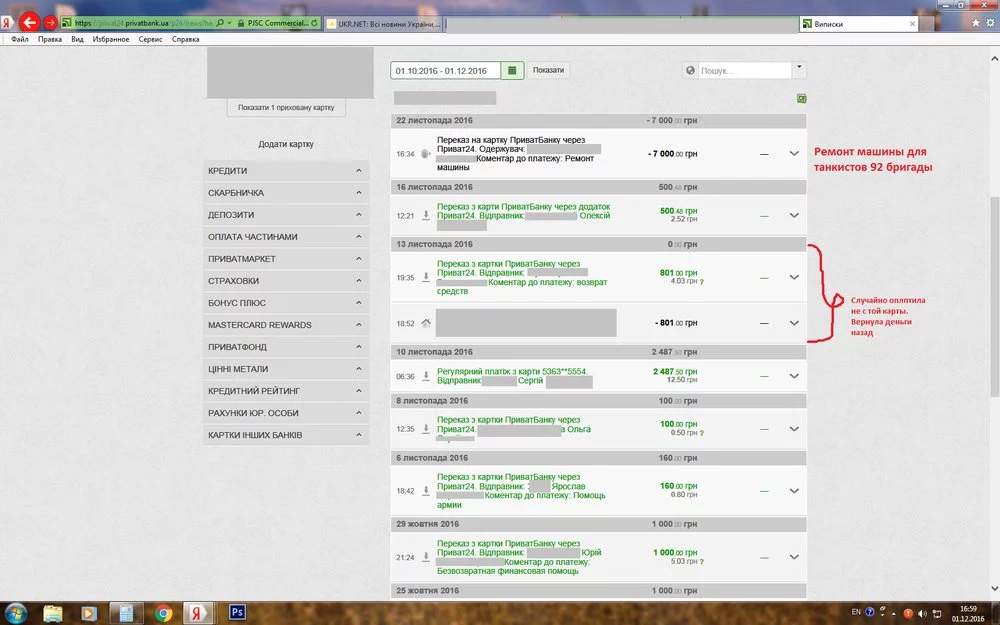The image size is (1000, 625).
Task: Open the БОНУС ПЛЮС sidebar item
Action: click(286, 303)
